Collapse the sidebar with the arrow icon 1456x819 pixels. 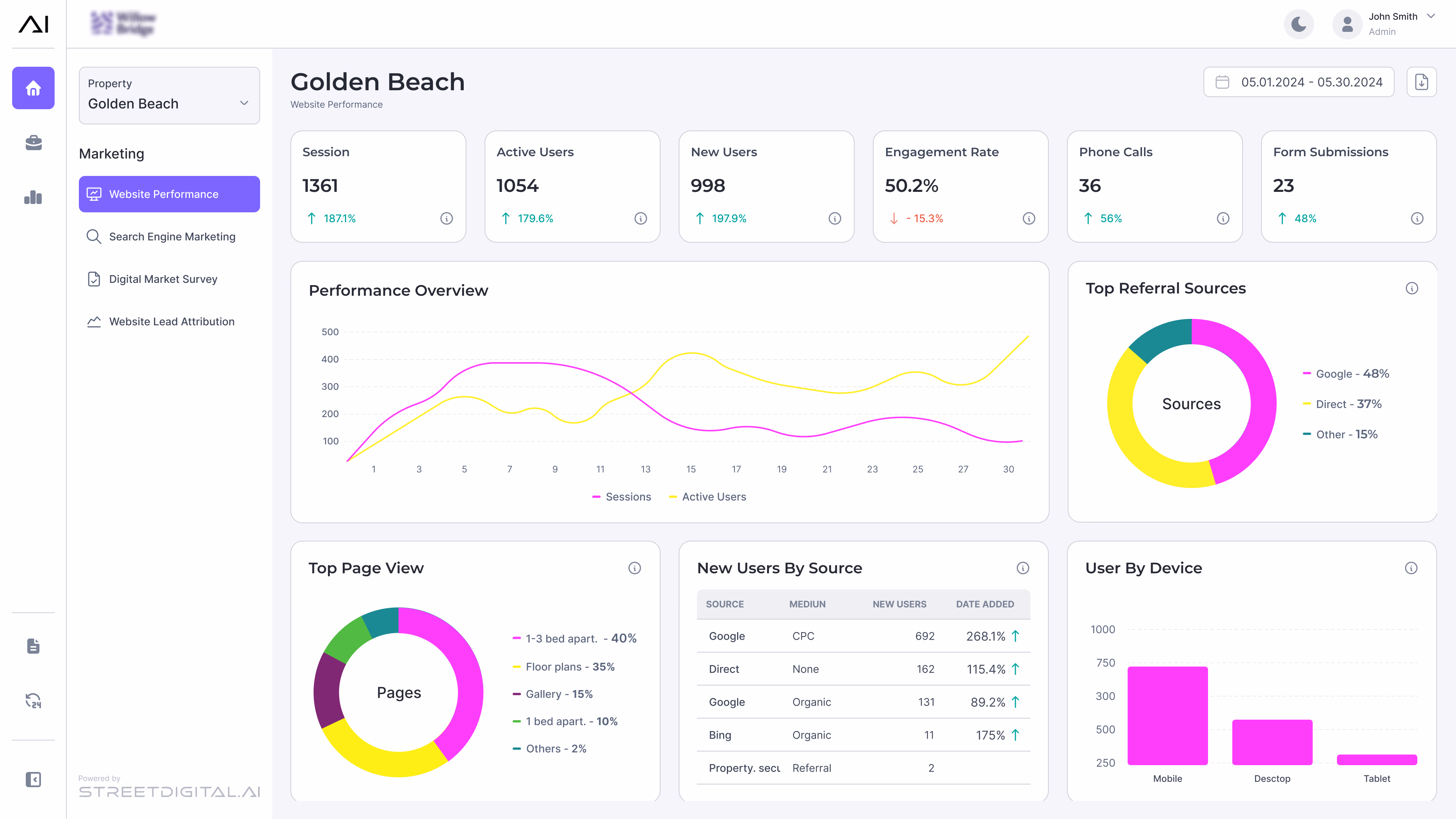tap(33, 780)
